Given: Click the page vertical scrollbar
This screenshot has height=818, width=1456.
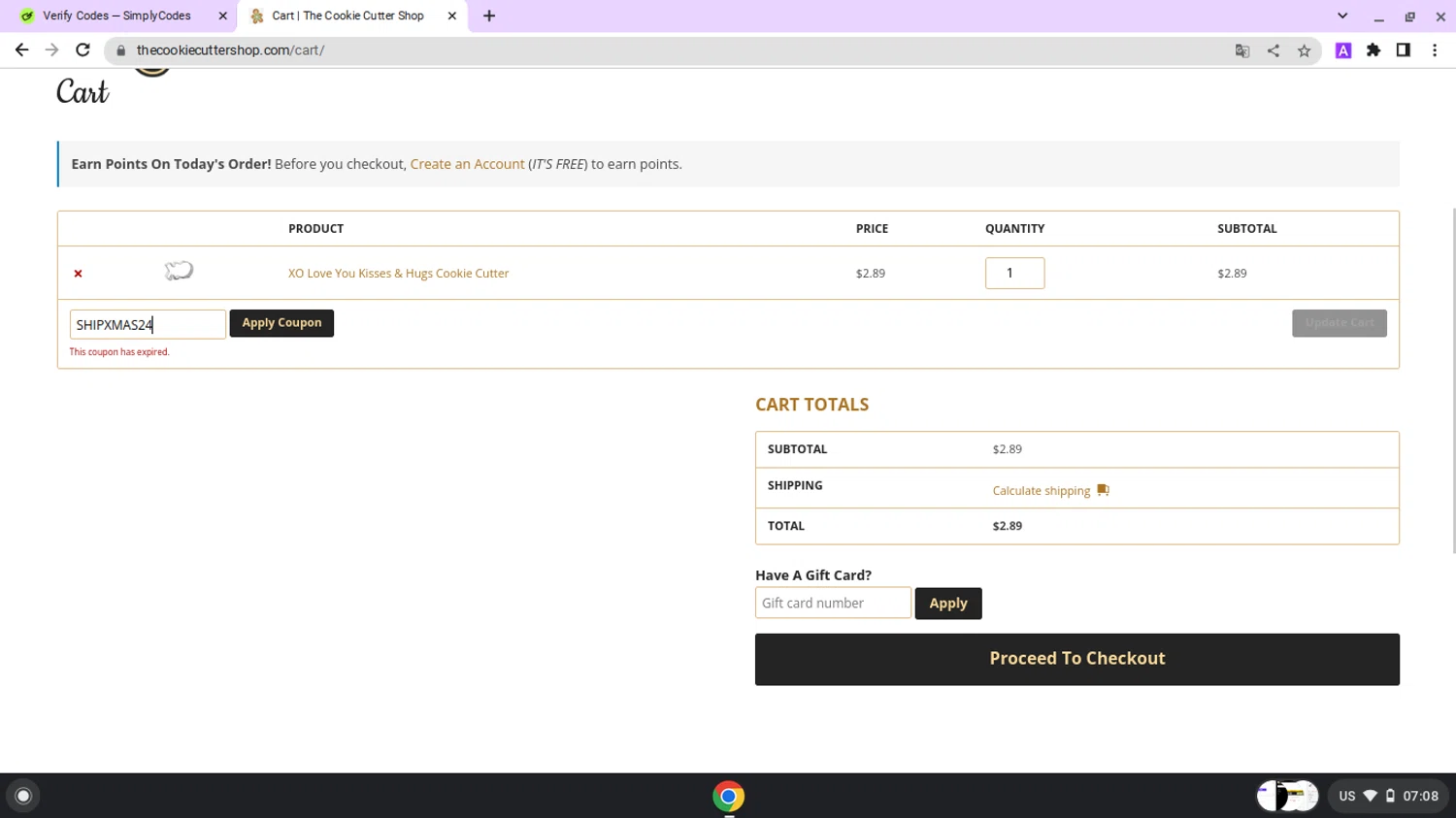Looking at the screenshot, I should tap(1452, 378).
